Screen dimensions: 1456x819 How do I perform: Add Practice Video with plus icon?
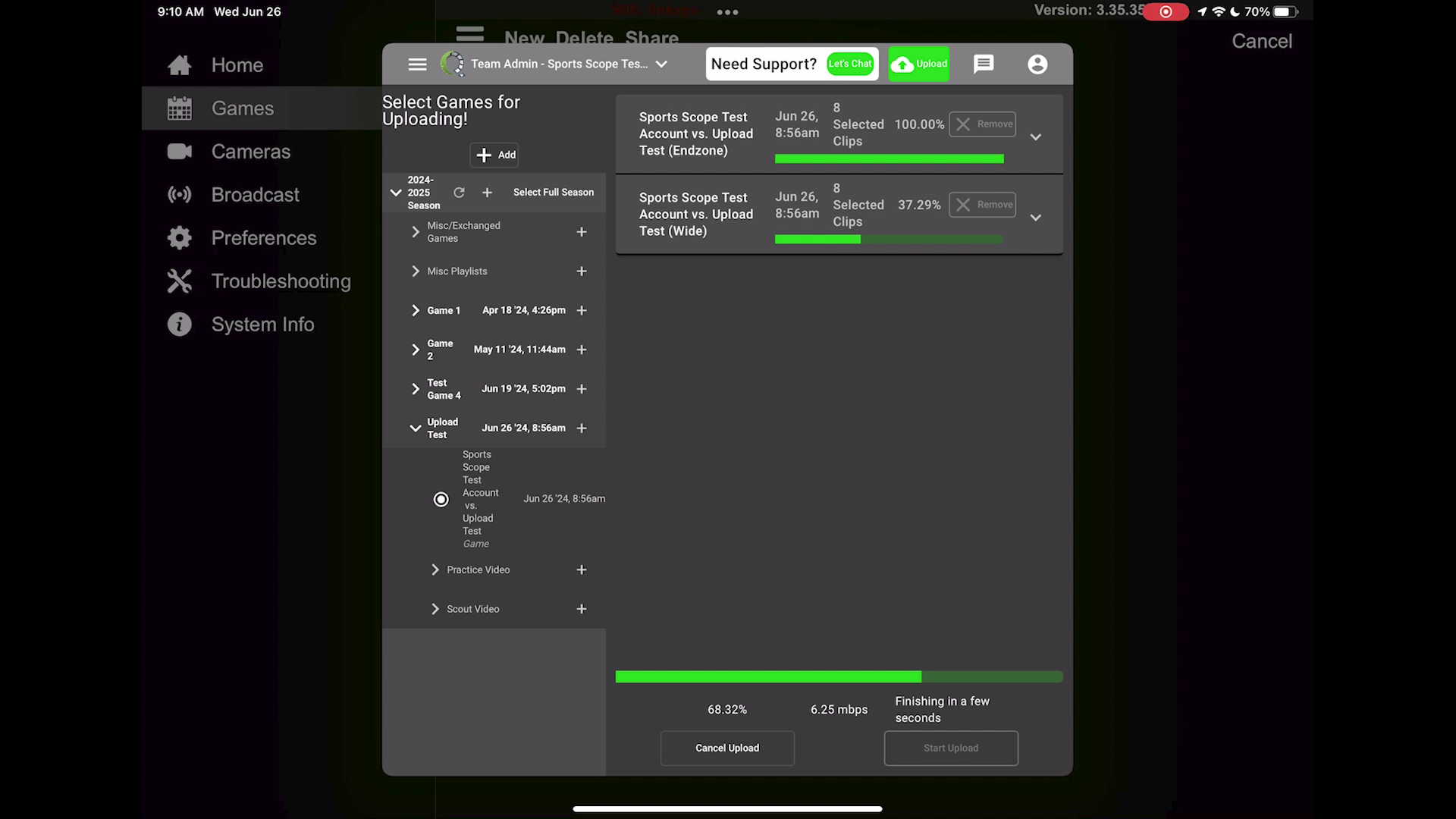pos(582,570)
